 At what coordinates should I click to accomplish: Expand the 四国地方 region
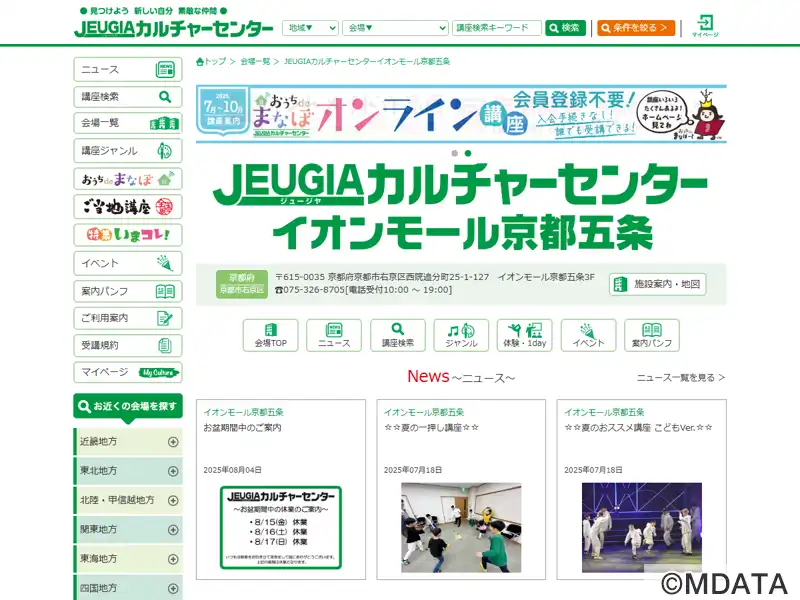[128, 588]
